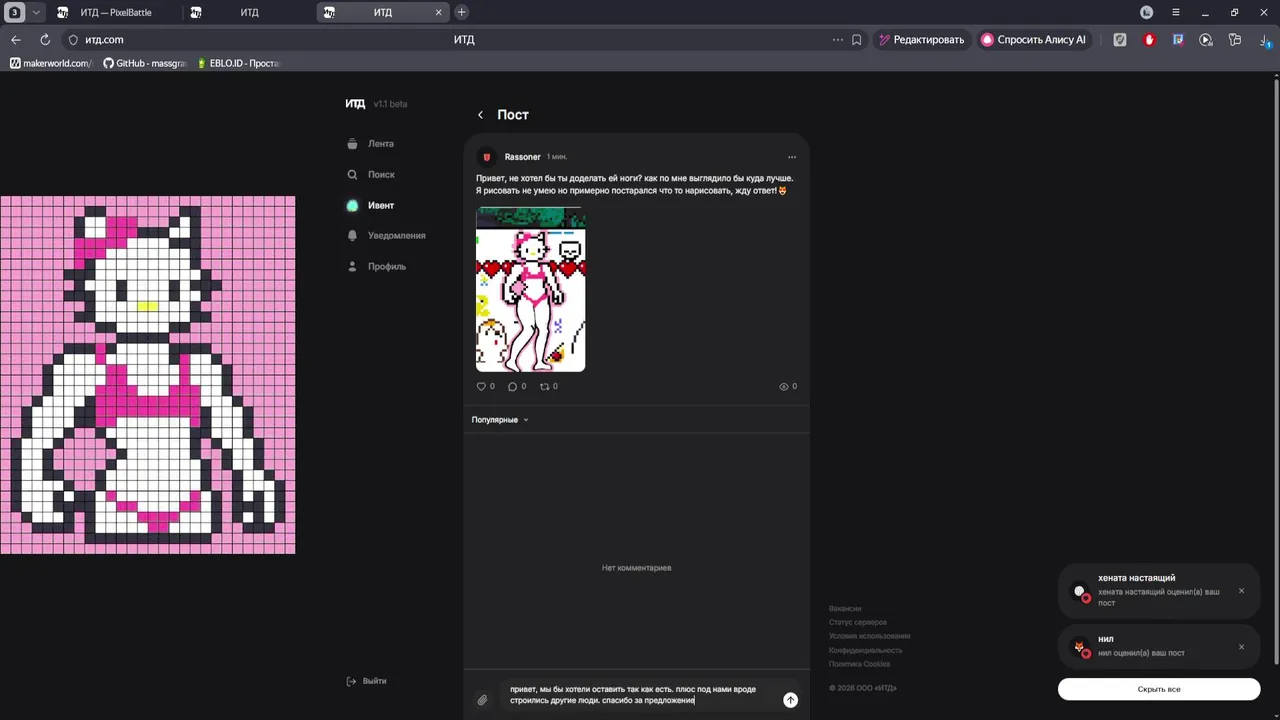1280x720 pixels.
Task: Dismiss the нил notification
Action: 1242,647
